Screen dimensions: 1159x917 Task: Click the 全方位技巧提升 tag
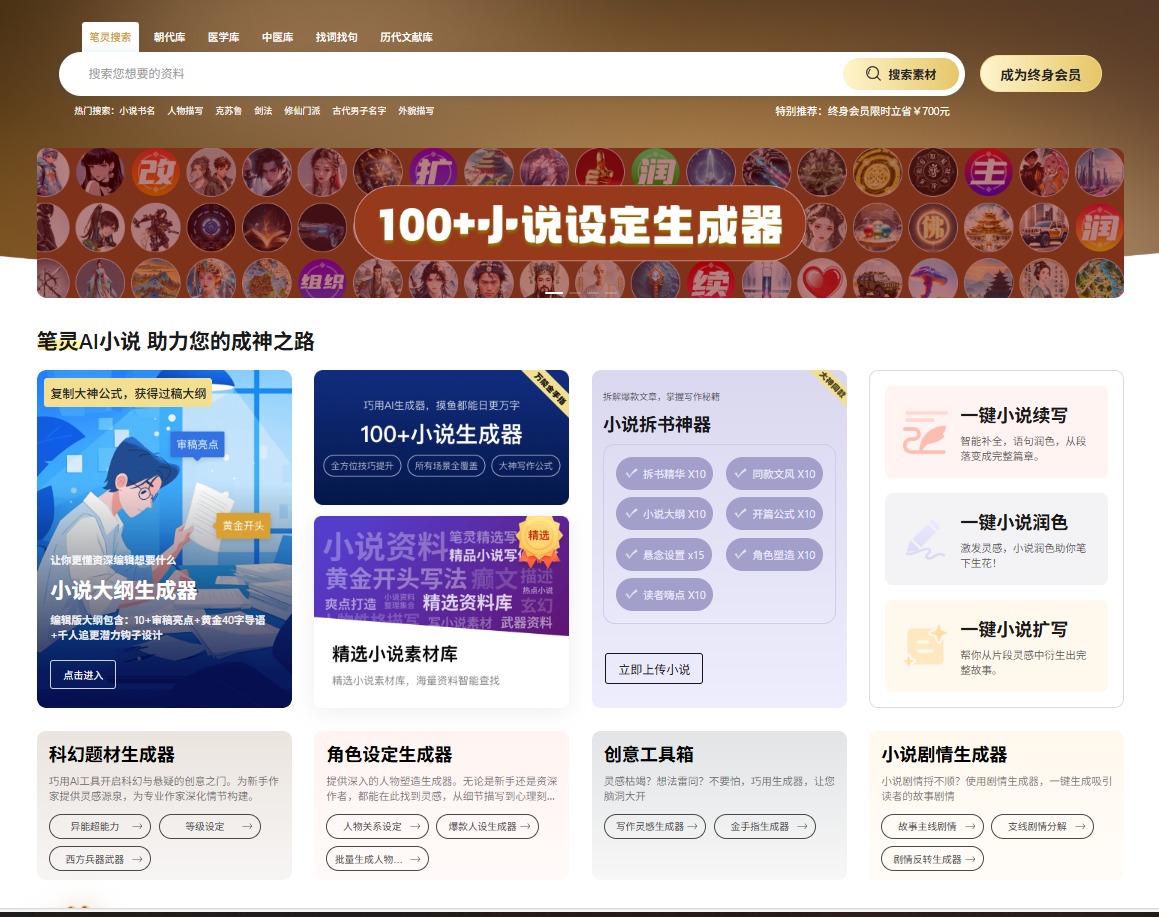click(x=362, y=466)
